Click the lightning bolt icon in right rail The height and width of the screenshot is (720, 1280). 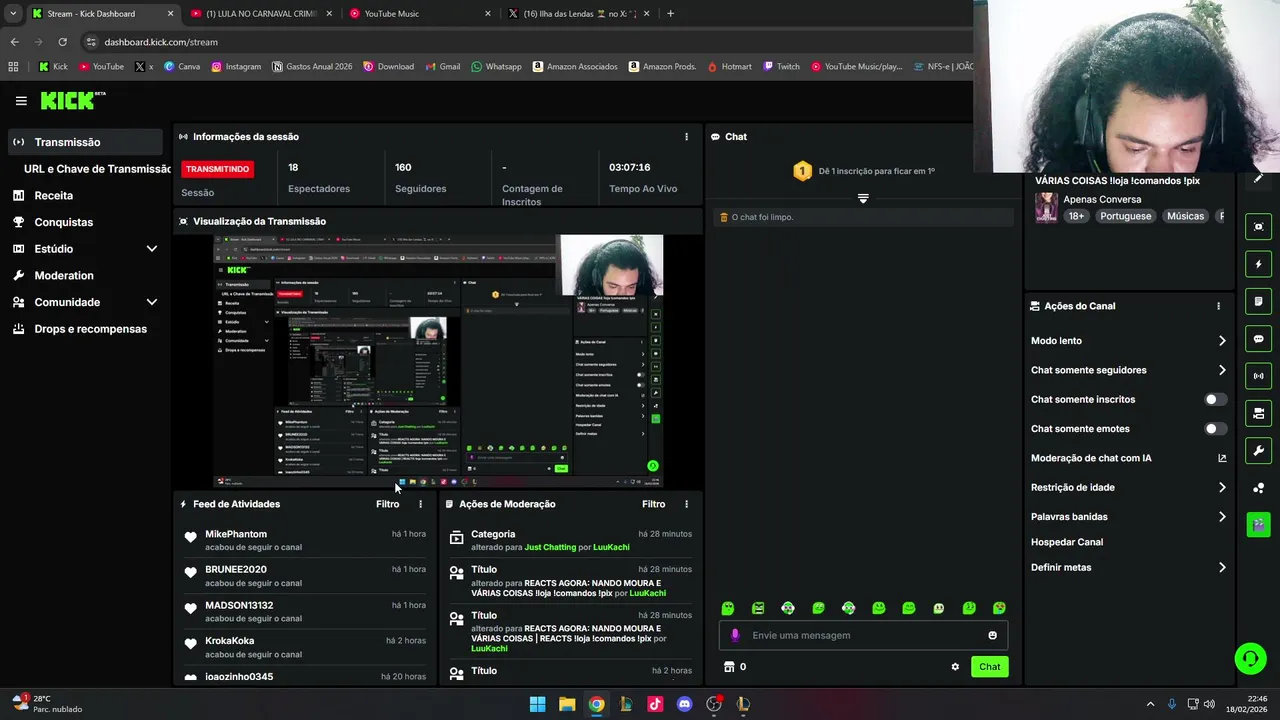click(x=1258, y=264)
